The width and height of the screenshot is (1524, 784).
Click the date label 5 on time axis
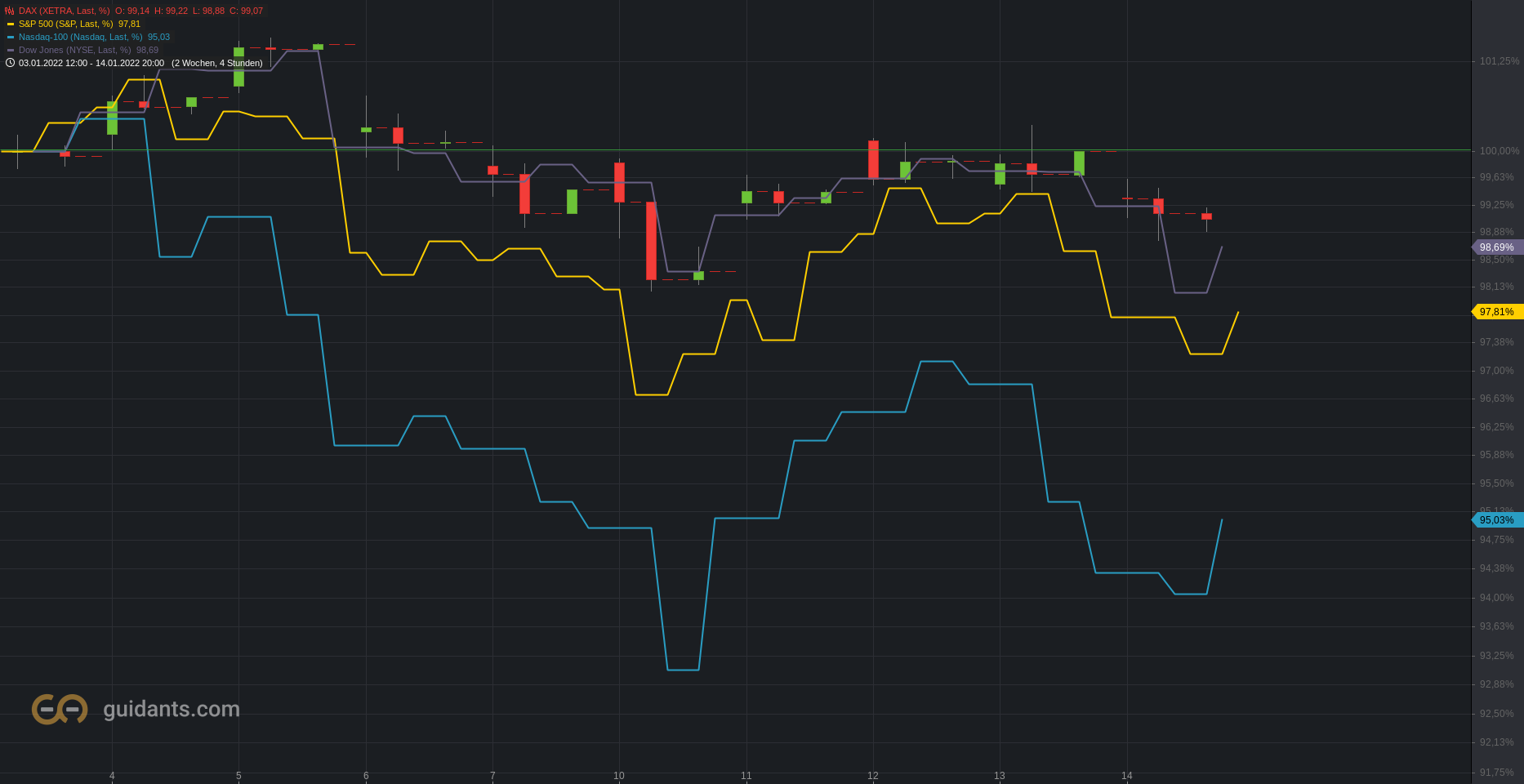238,776
